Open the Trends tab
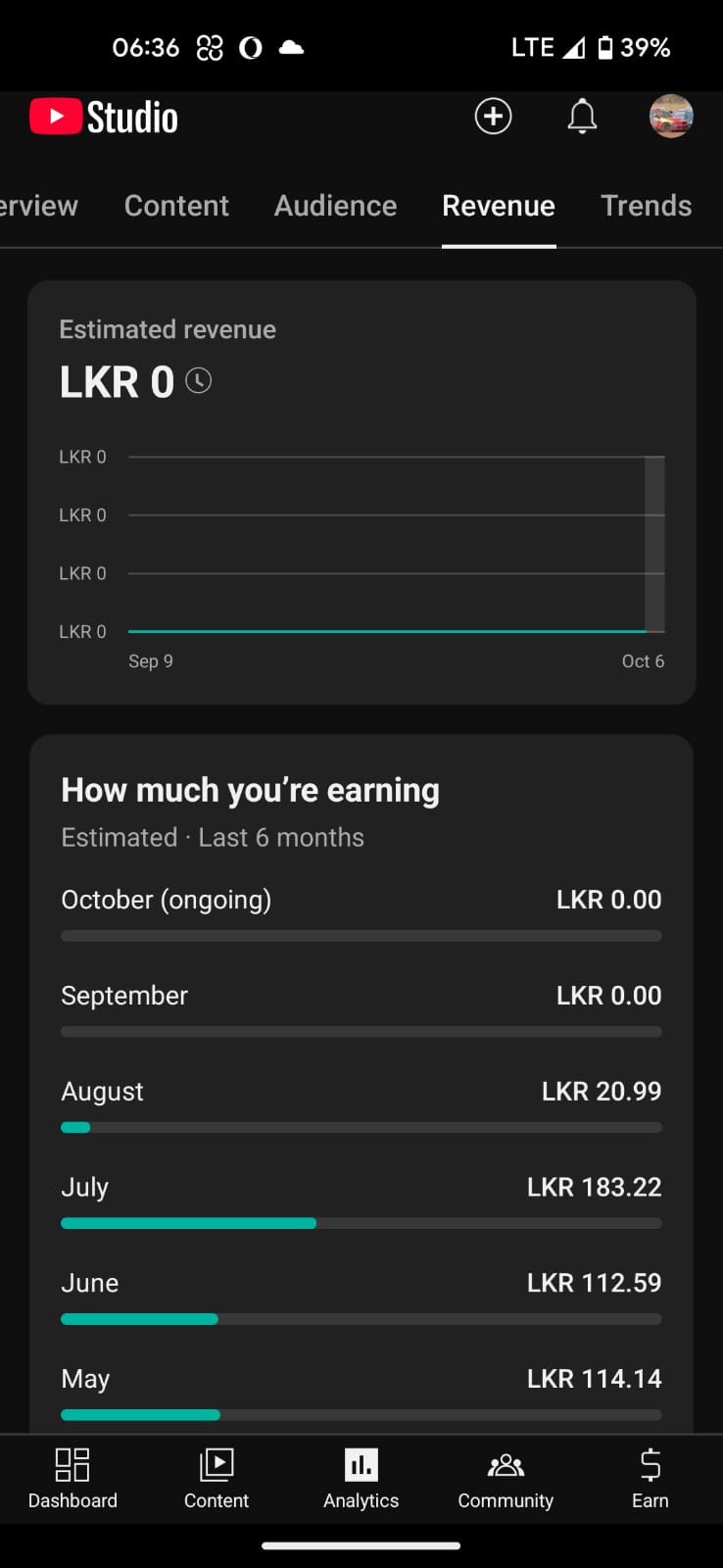 646,206
